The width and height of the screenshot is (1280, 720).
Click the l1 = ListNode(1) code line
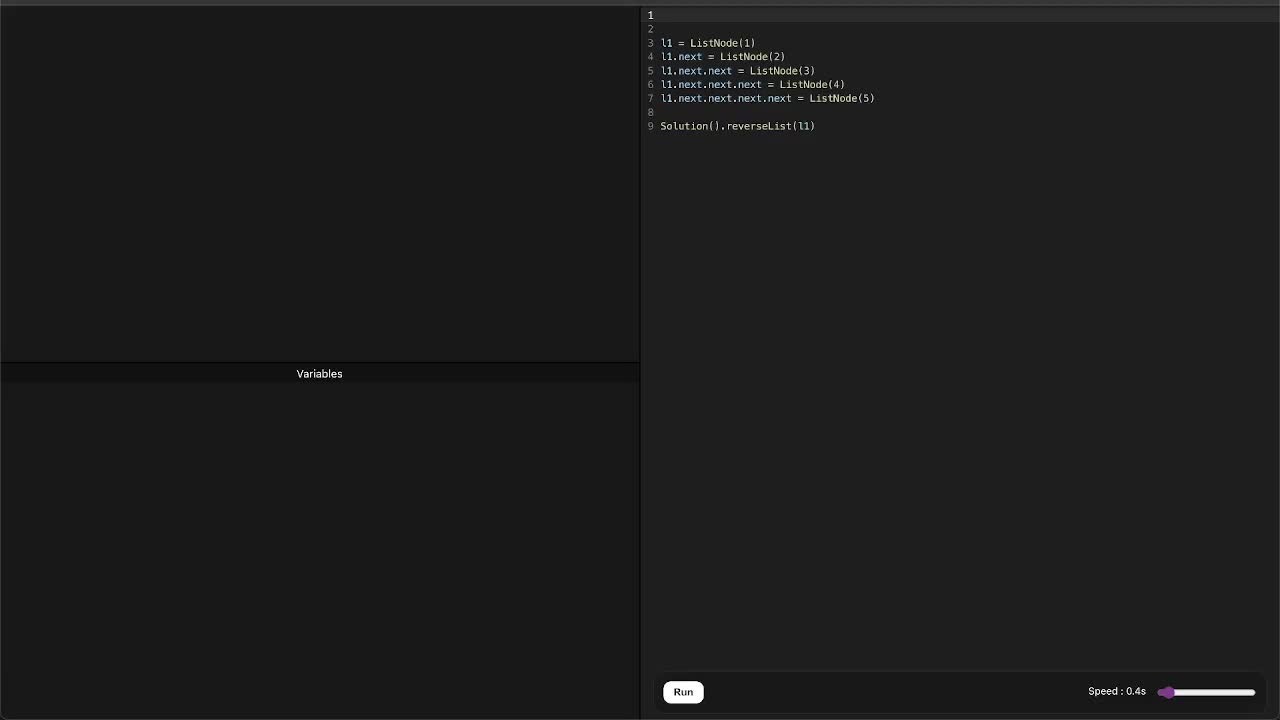[707, 43]
